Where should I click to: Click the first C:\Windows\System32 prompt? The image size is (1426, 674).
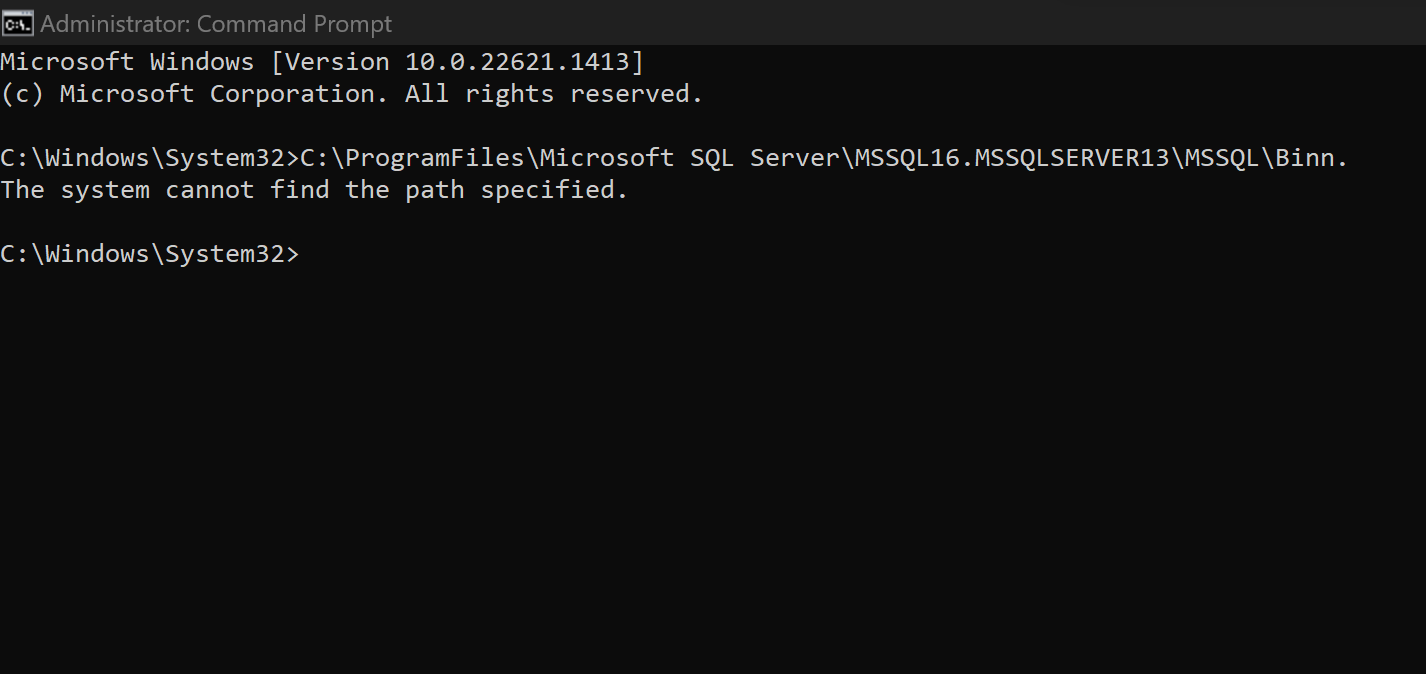(150, 158)
